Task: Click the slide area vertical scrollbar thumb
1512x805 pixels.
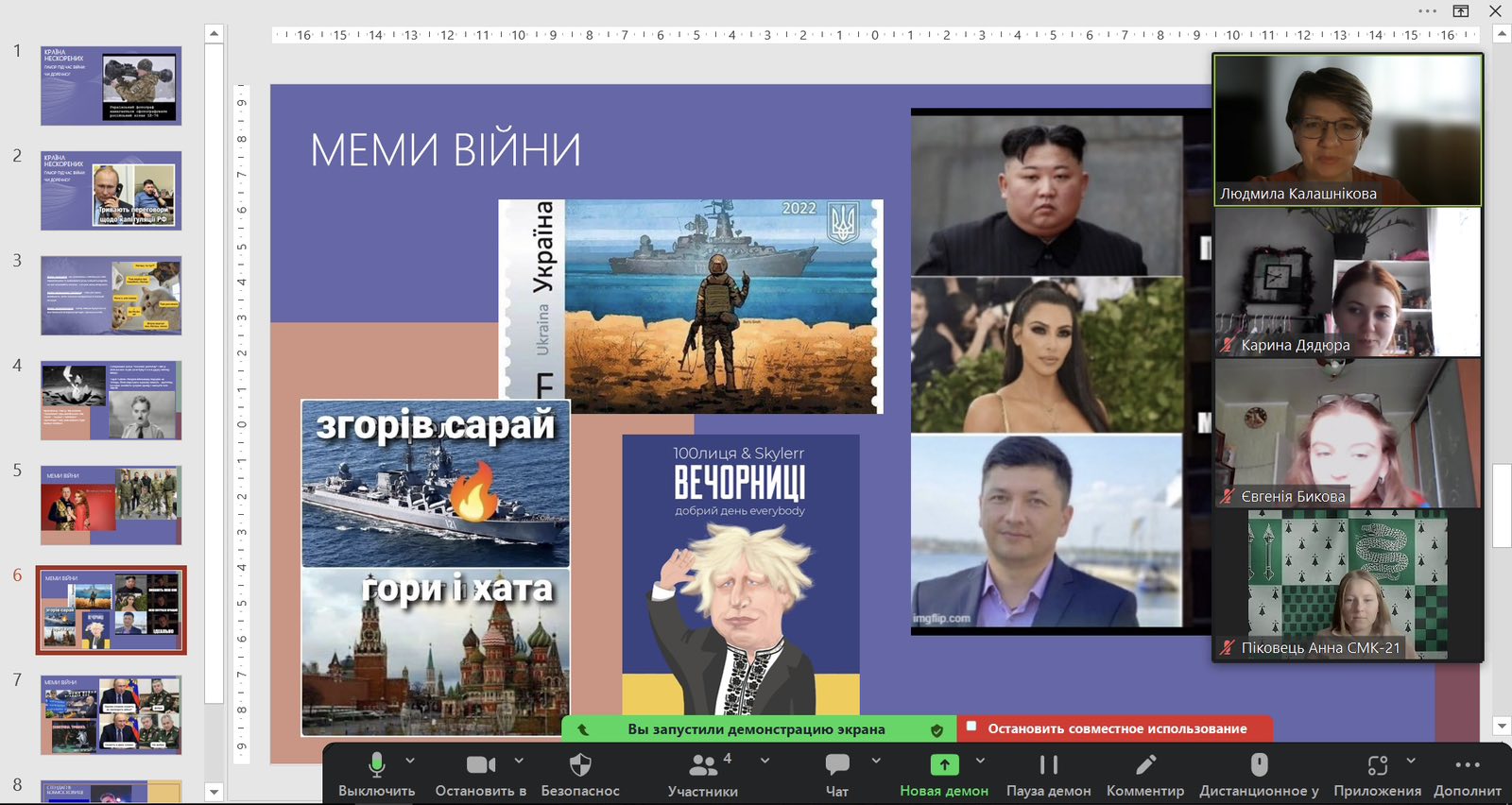Action: tap(1502, 505)
